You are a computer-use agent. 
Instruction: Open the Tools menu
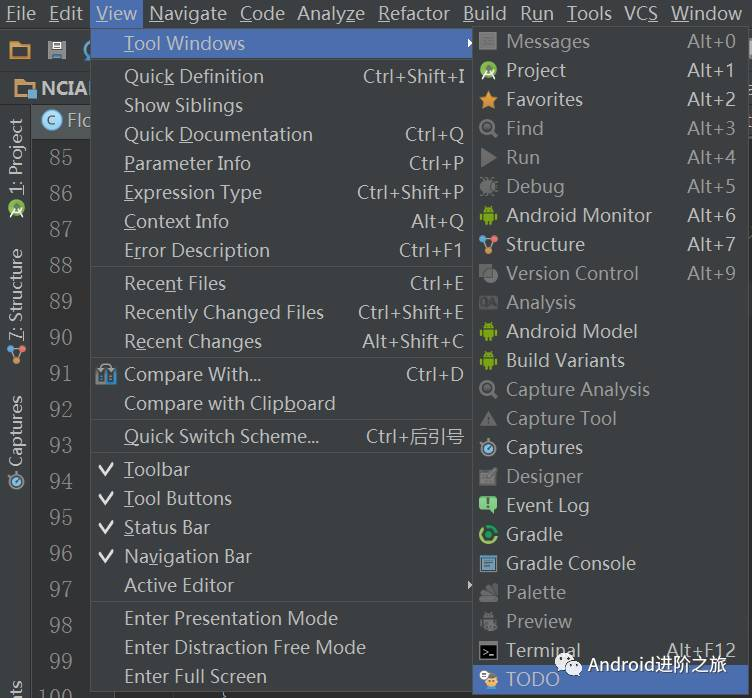pyautogui.click(x=589, y=13)
